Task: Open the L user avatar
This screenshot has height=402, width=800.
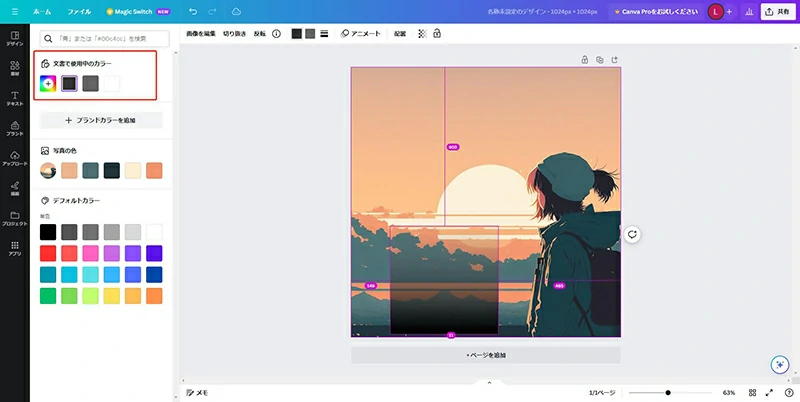Action: point(715,12)
